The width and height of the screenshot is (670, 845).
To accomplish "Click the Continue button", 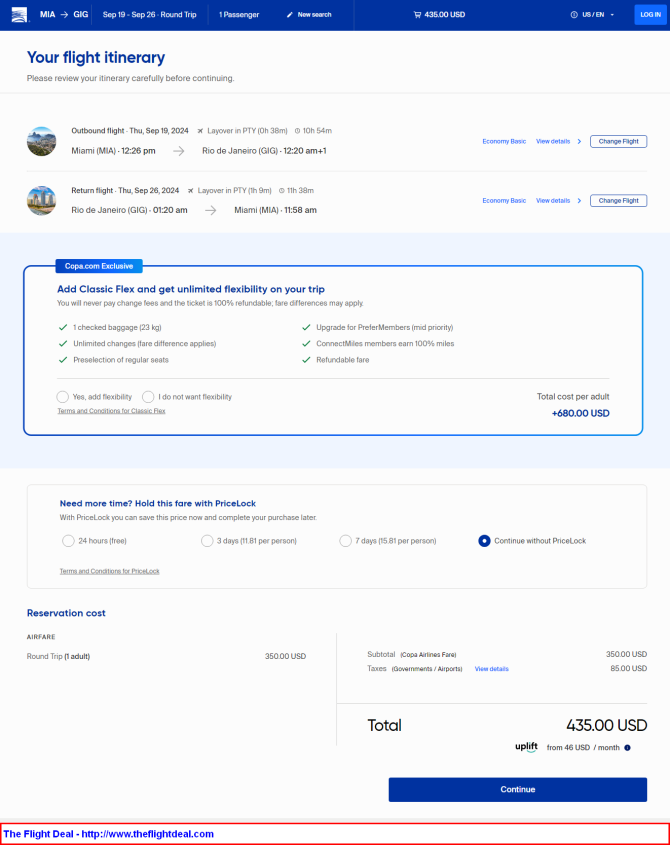I will pos(517,789).
